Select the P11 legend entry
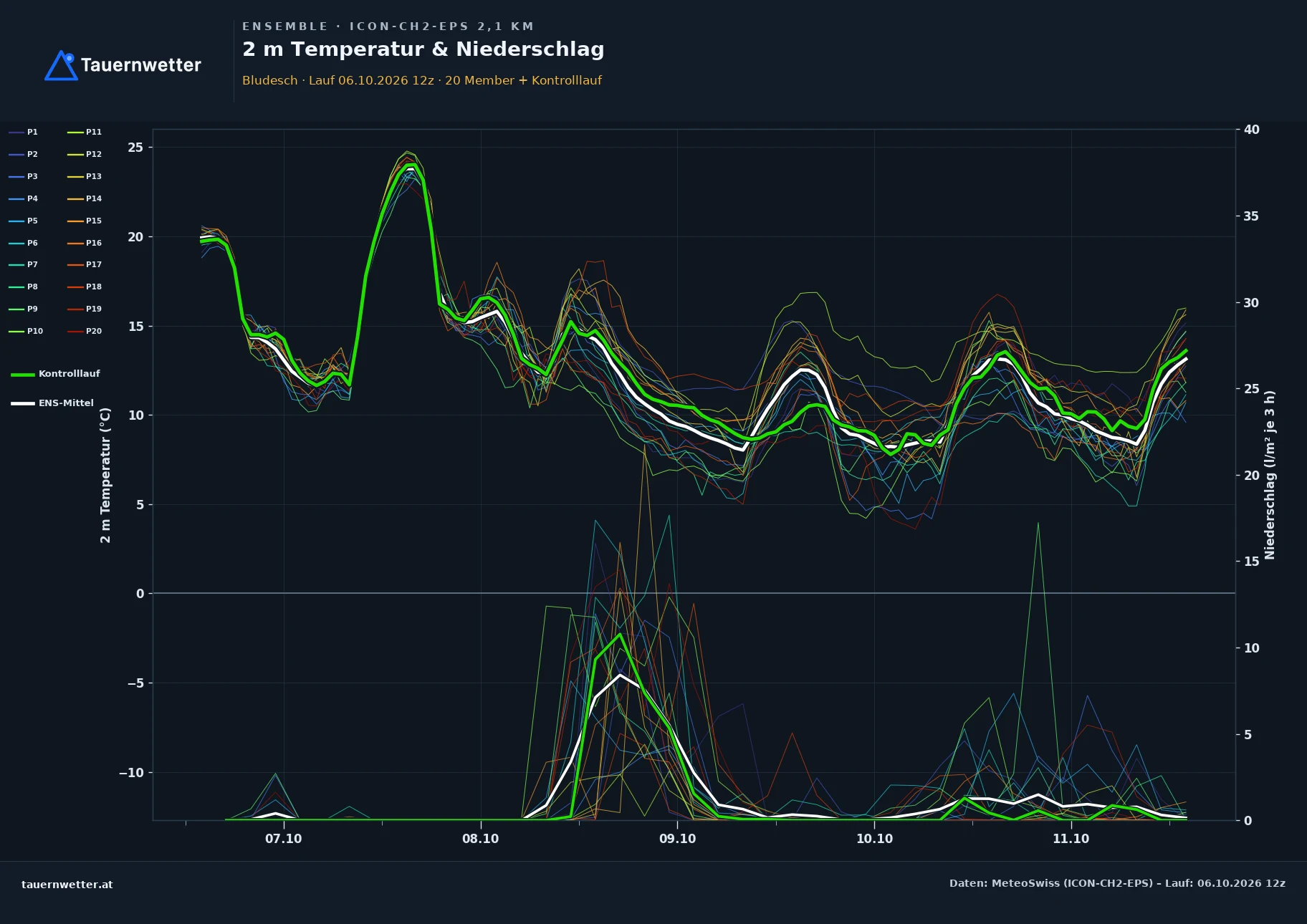 85,132
